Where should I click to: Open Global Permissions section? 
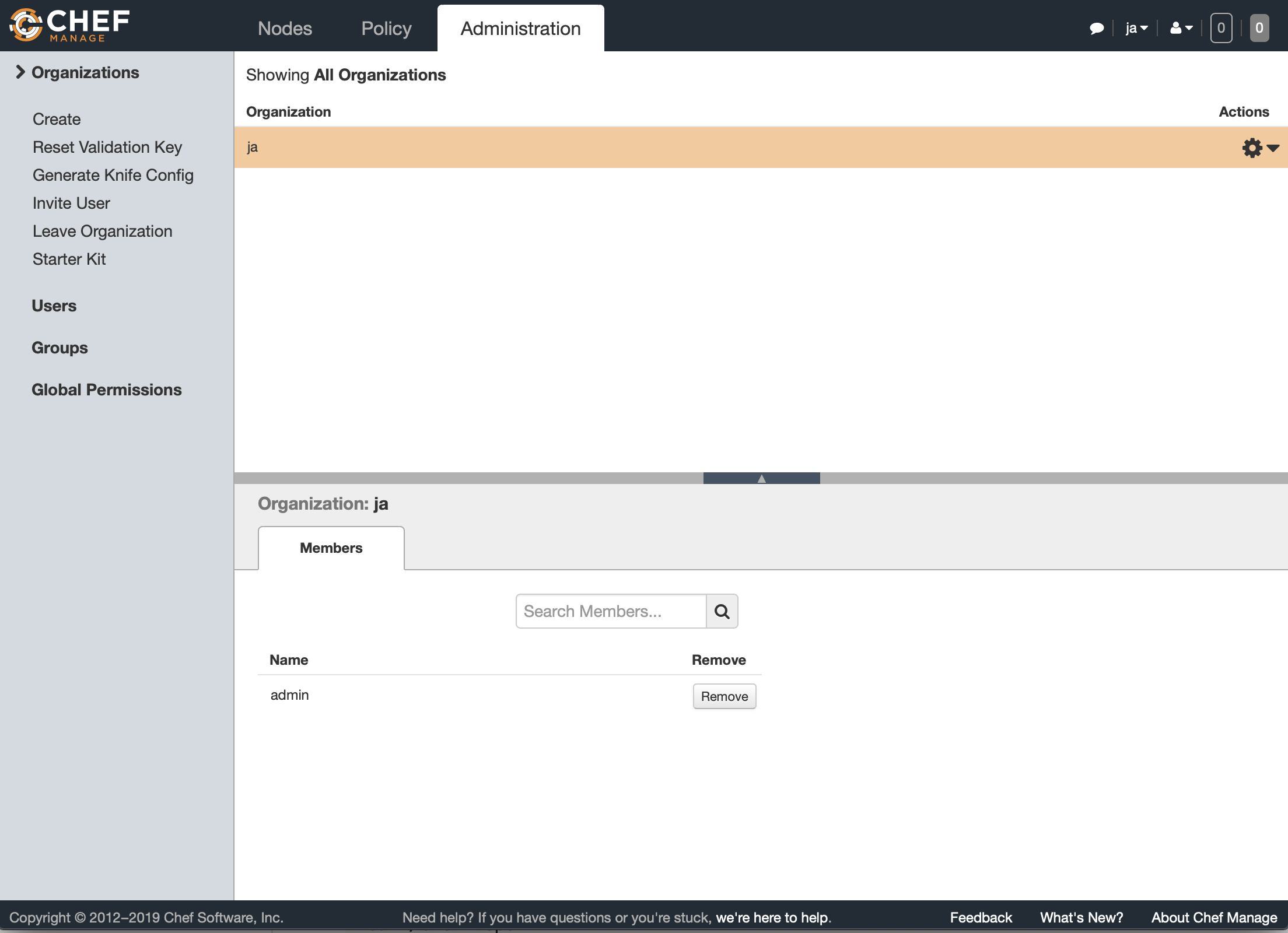point(107,390)
